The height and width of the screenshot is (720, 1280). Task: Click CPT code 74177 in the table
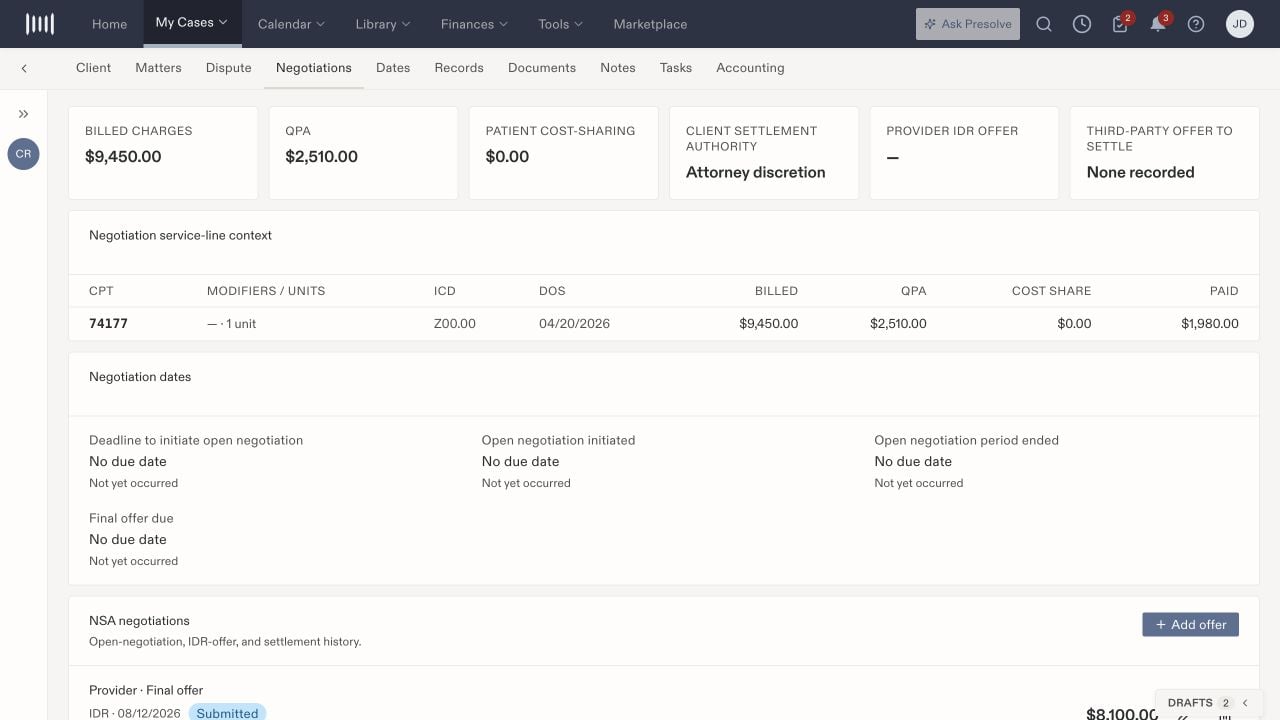108,324
